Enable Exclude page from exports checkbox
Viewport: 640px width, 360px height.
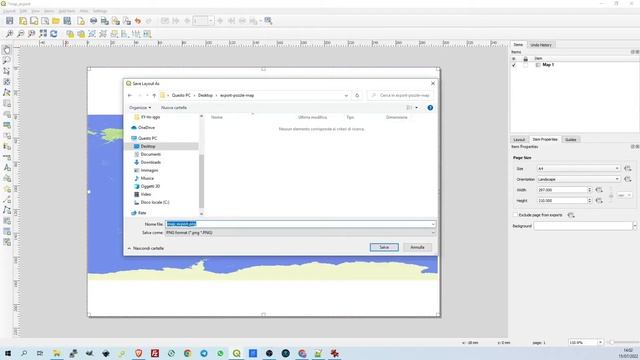coord(515,215)
